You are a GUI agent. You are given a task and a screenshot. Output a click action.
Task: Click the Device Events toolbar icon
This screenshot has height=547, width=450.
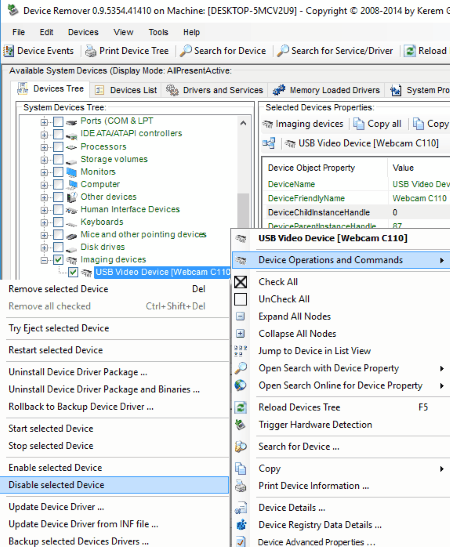9,51
